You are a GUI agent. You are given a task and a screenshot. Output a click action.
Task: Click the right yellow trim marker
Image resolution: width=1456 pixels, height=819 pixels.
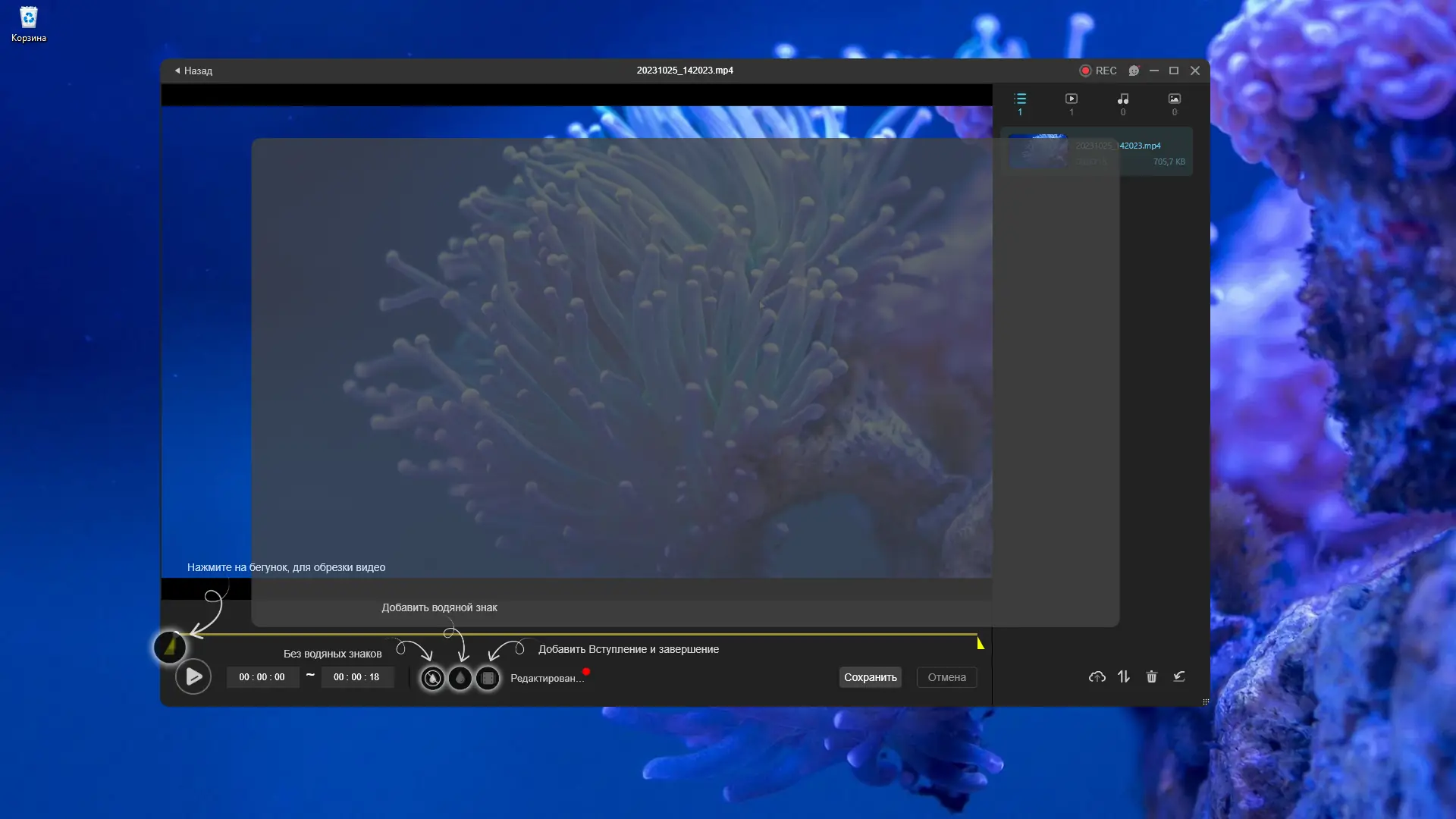coord(980,643)
